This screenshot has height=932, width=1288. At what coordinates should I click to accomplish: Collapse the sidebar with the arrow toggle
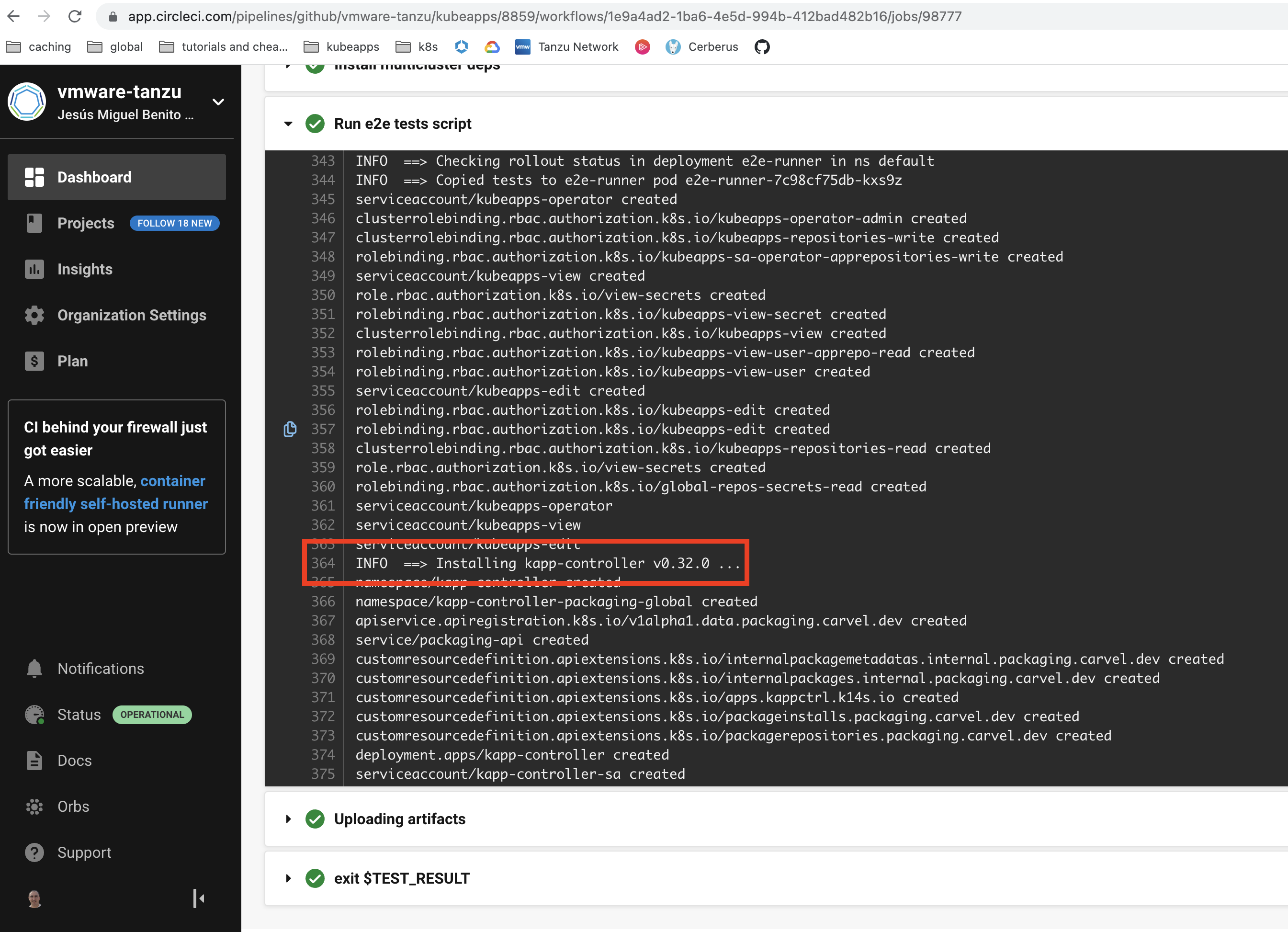(198, 898)
